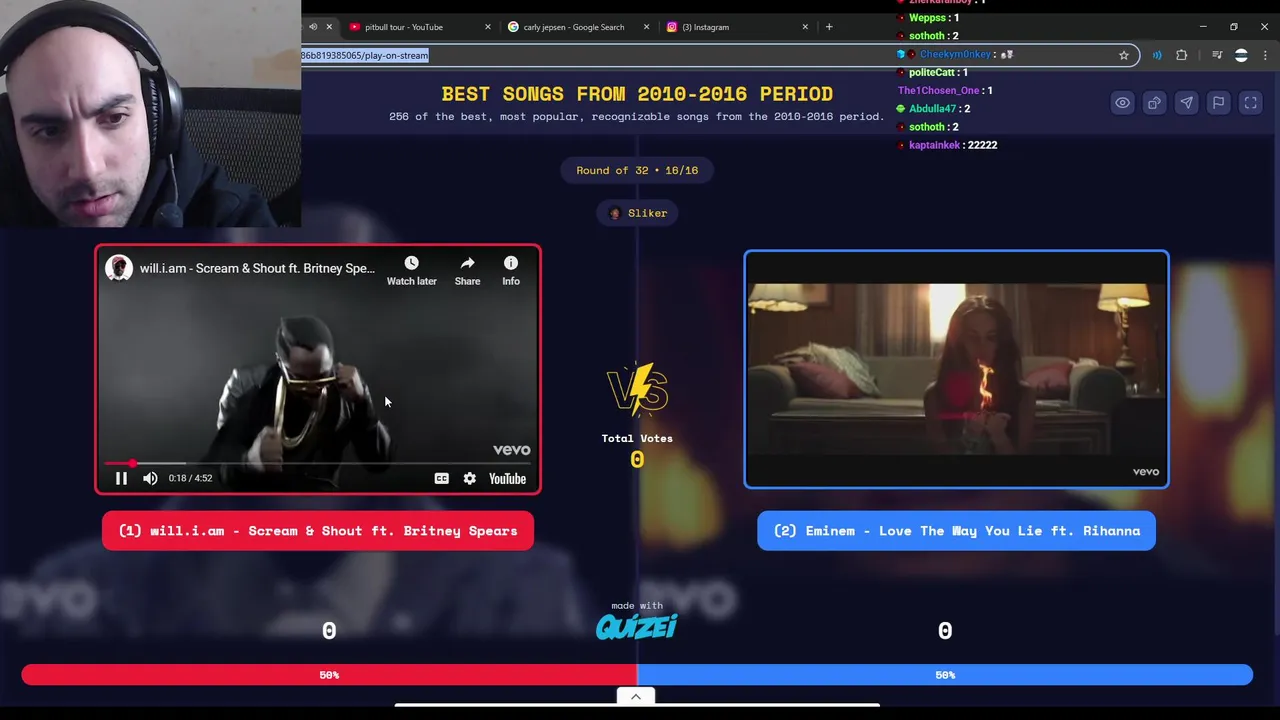Seek along the YouTube progress bar
Image resolution: width=1280 pixels, height=720 pixels.
(x=318, y=463)
